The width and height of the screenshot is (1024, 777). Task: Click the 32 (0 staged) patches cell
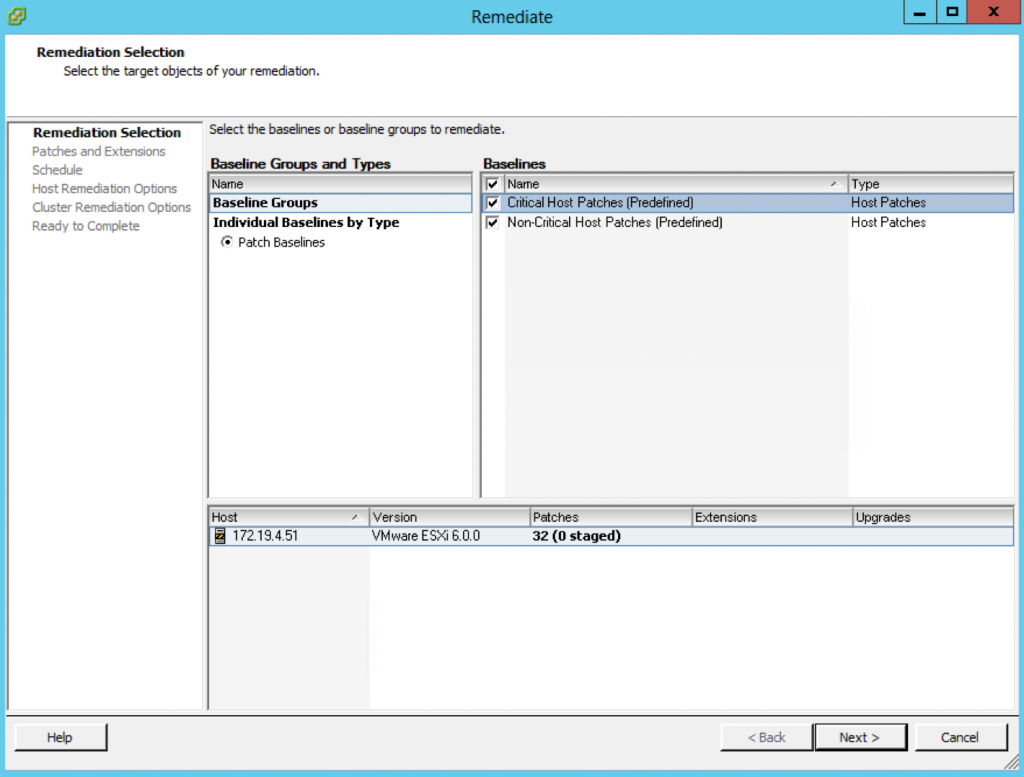click(x=577, y=536)
